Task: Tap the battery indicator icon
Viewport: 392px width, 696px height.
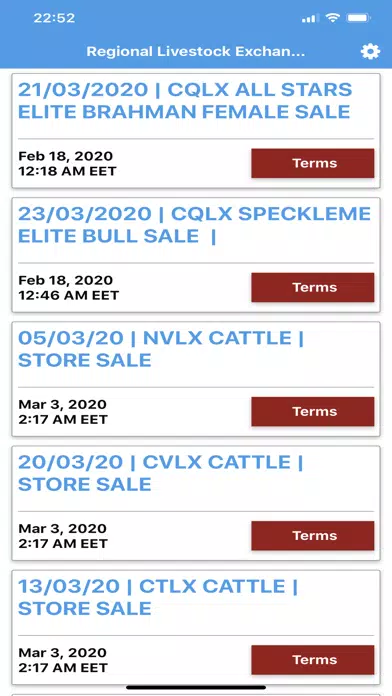Action: click(x=359, y=18)
